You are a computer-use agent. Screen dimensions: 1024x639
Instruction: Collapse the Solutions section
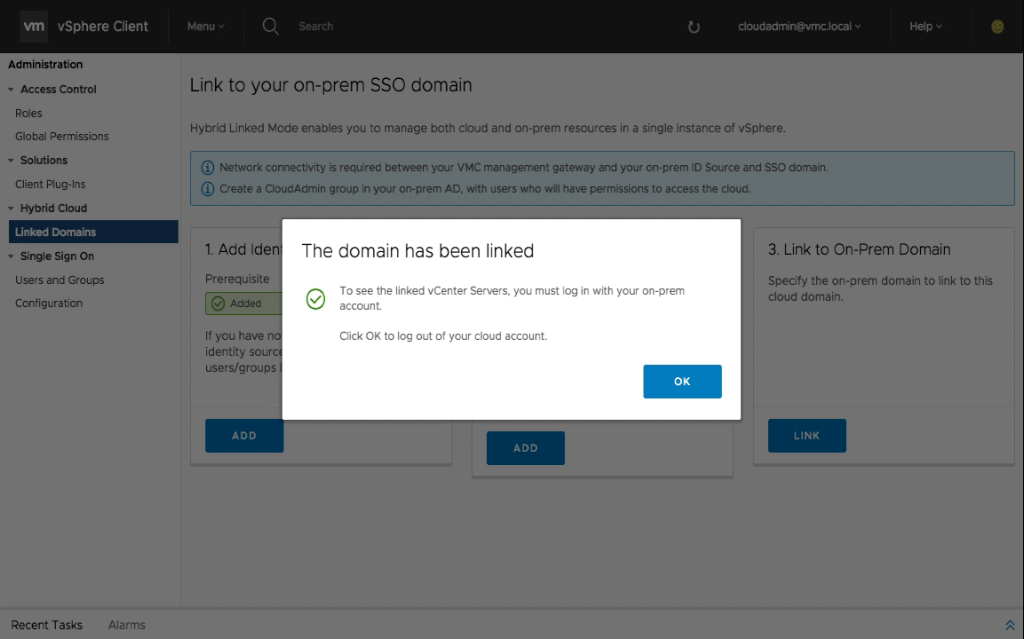coord(10,160)
